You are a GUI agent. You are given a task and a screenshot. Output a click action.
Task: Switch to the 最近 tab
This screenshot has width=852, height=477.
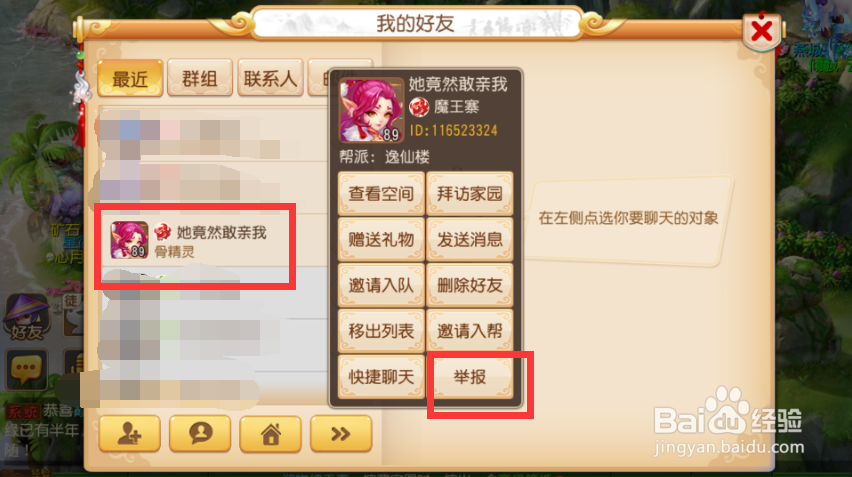(x=130, y=79)
